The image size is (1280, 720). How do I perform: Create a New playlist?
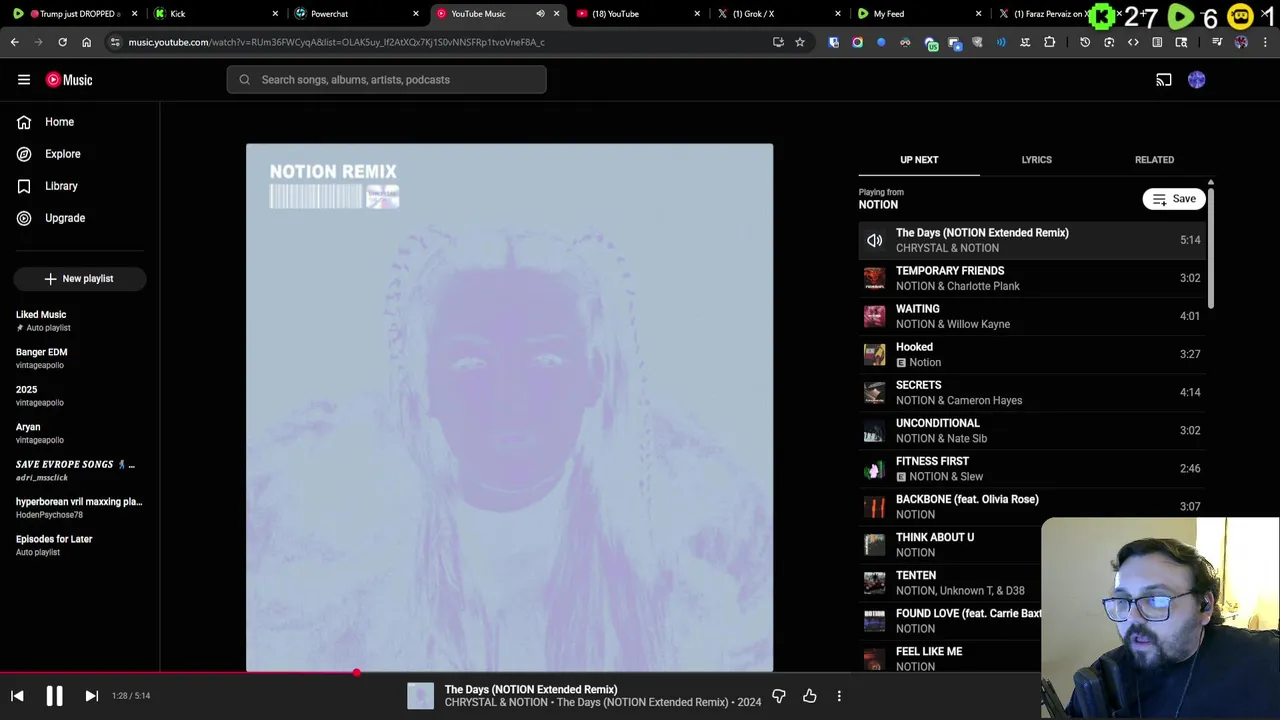click(x=80, y=279)
